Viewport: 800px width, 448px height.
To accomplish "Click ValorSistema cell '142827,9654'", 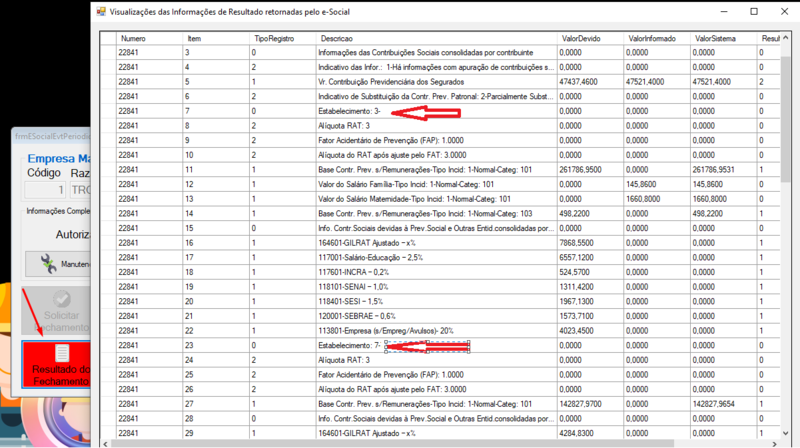I will [723, 404].
